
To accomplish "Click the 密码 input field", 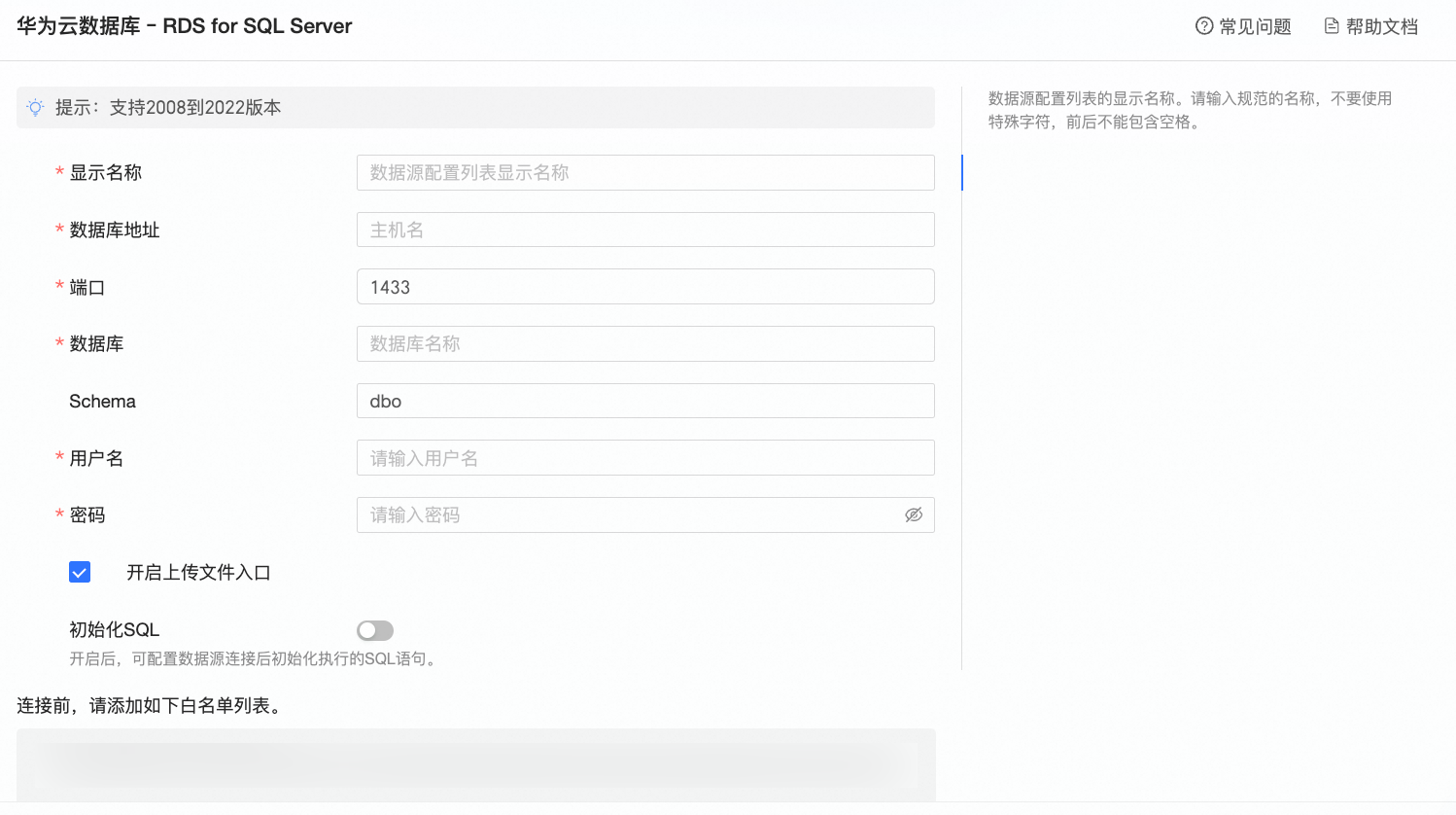I will tap(645, 515).
